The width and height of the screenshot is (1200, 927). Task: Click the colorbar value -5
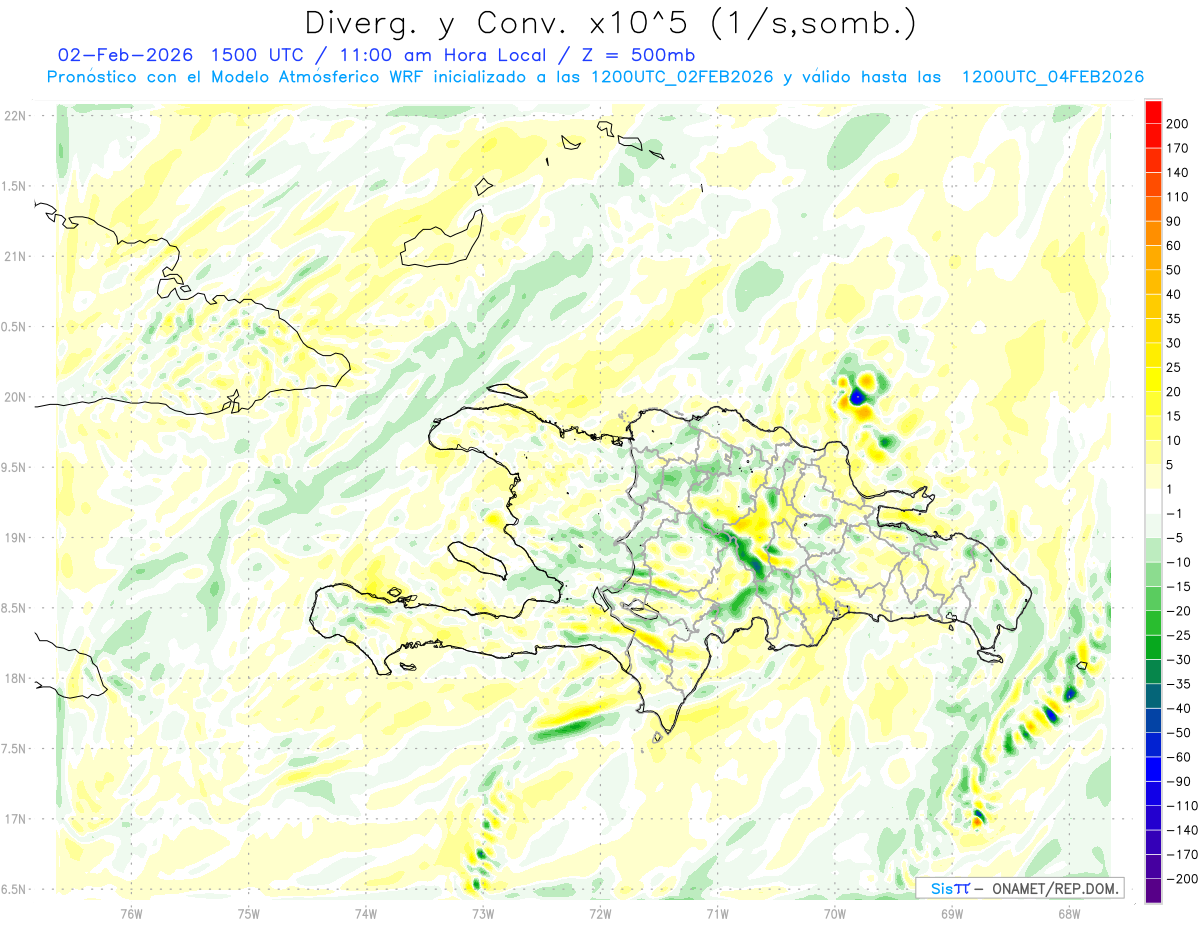[x=1176, y=538]
